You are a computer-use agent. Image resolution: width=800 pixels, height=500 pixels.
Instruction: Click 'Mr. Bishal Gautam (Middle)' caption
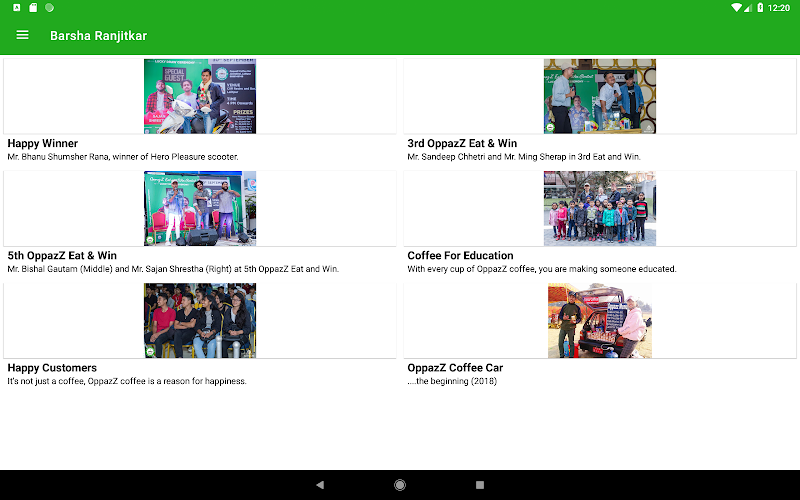tap(173, 269)
